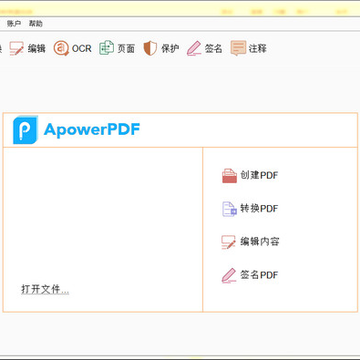Click the 签名PDF pen icon
The height and width of the screenshot is (360, 360).
point(229,275)
